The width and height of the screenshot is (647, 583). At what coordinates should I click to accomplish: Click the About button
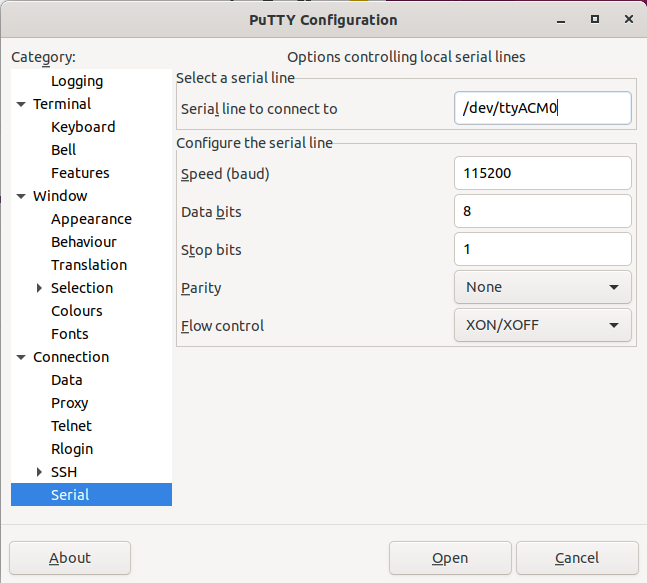point(70,558)
